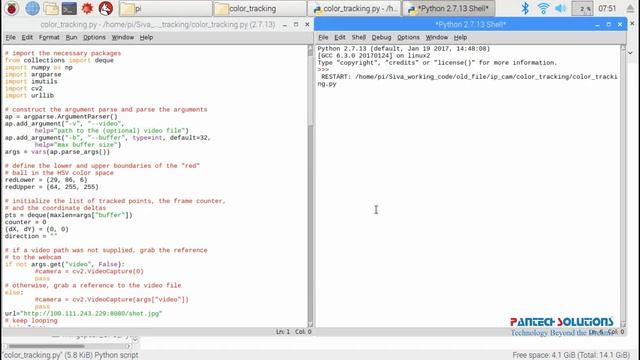Minimize the Python 2.7.13 Shell window
Image resolution: width=640 pixels, height=360 pixels.
598,25
